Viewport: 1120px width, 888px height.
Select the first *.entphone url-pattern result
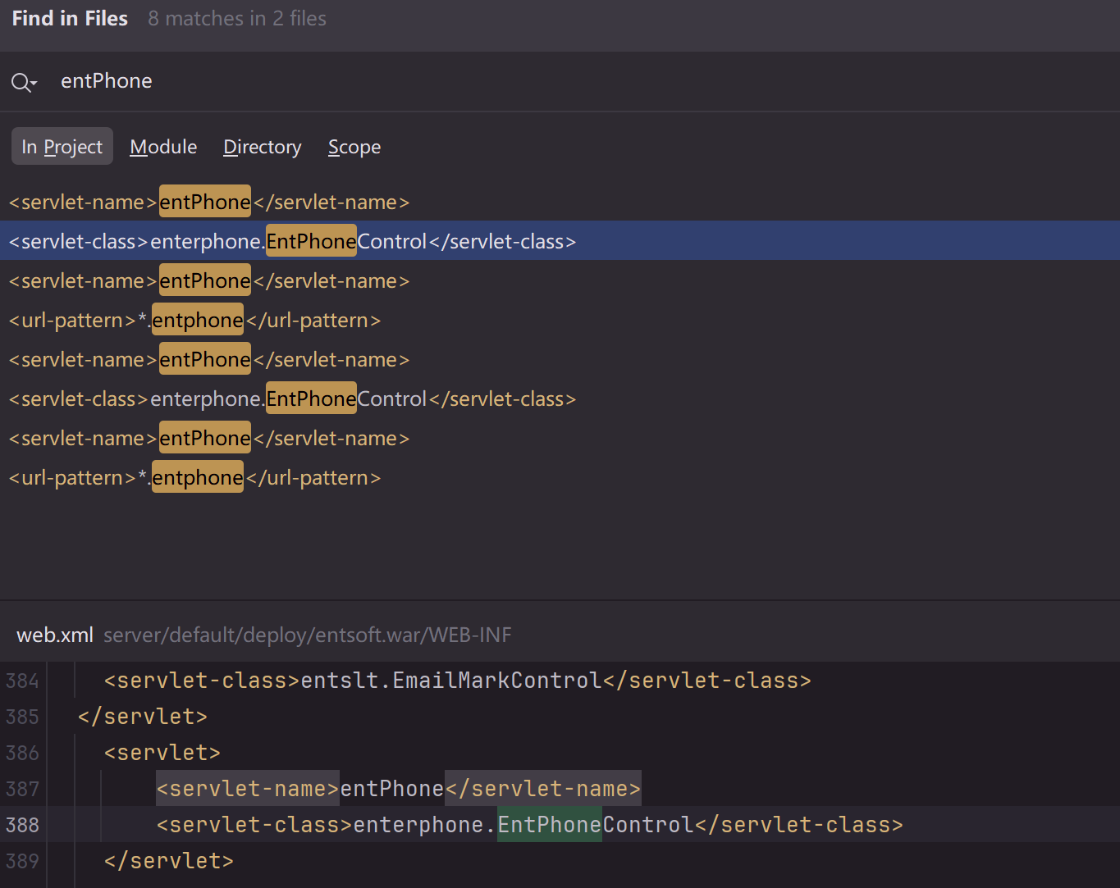[195, 320]
